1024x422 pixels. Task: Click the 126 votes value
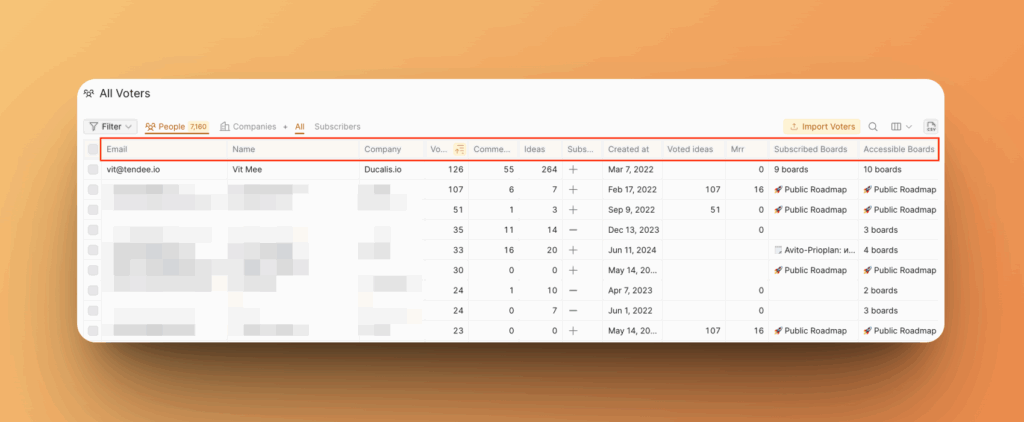[455, 169]
